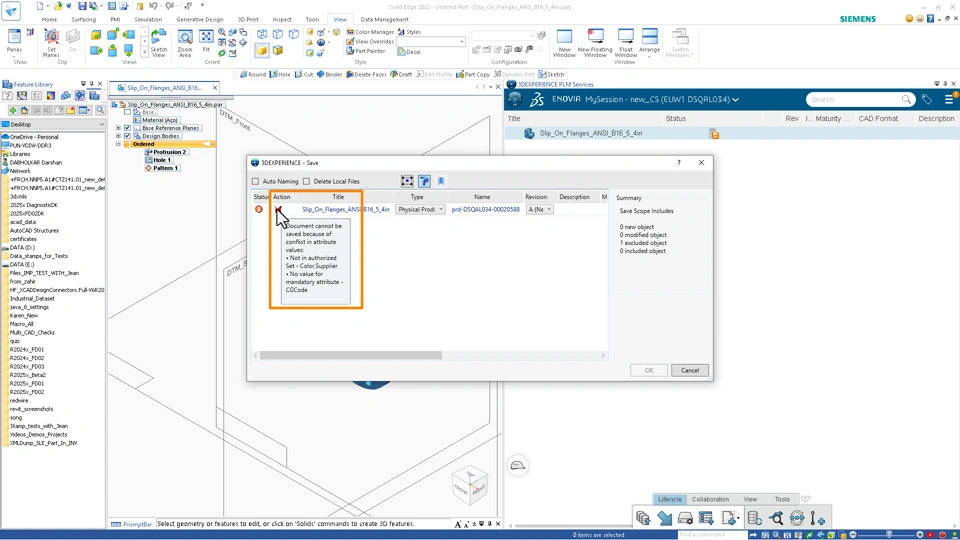Open Styles in the Style group
Screen dimensions: 960x540
tap(409, 32)
